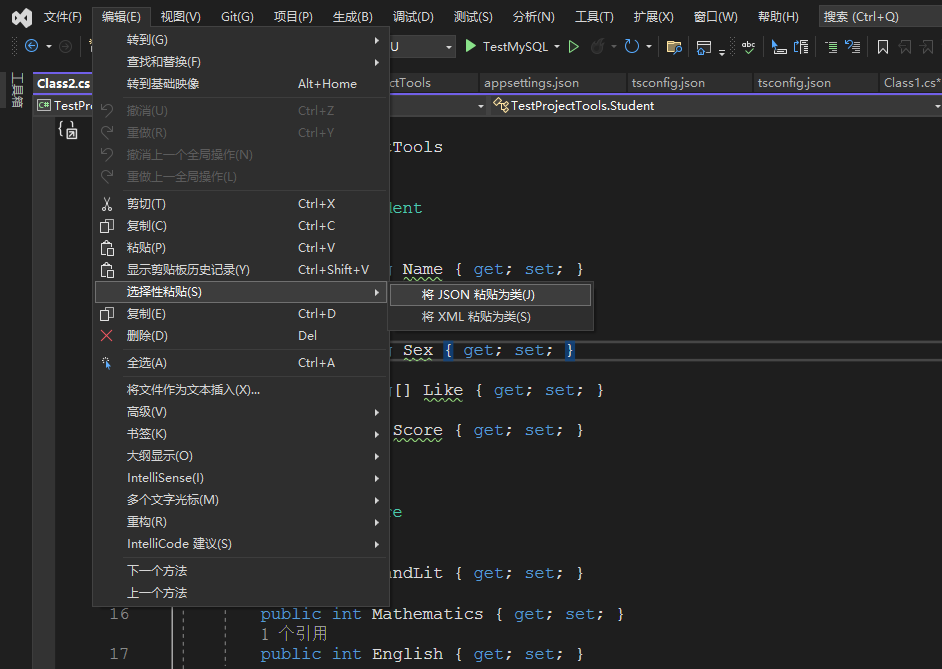
Task: Click the bookmark icon in toolbar
Action: 883,46
